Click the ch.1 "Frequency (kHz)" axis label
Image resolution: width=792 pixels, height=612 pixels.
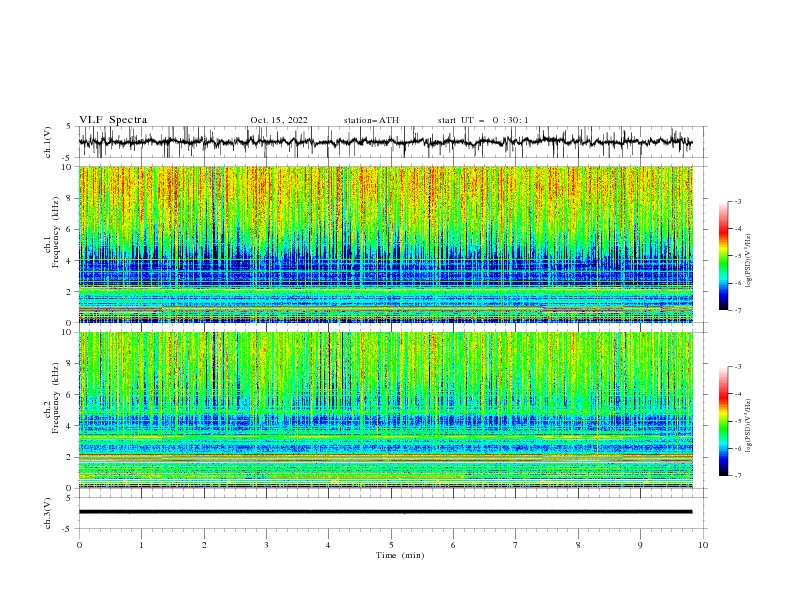pyautogui.click(x=55, y=234)
